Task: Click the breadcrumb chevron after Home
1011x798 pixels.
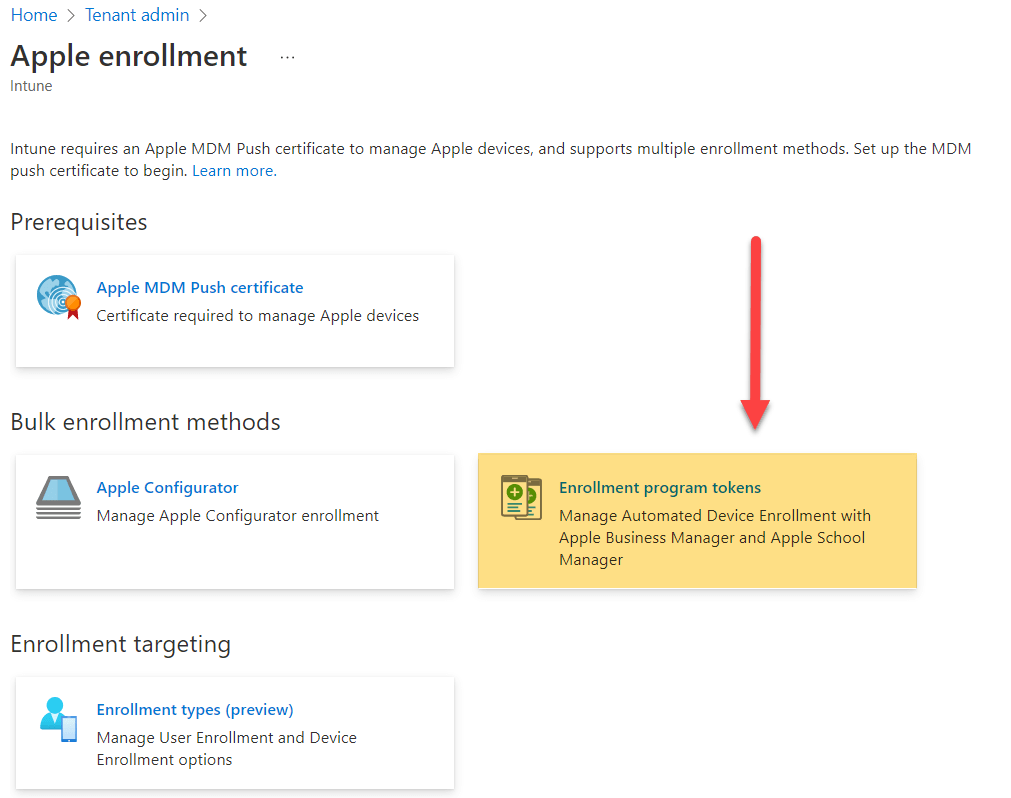Action: click(x=71, y=16)
